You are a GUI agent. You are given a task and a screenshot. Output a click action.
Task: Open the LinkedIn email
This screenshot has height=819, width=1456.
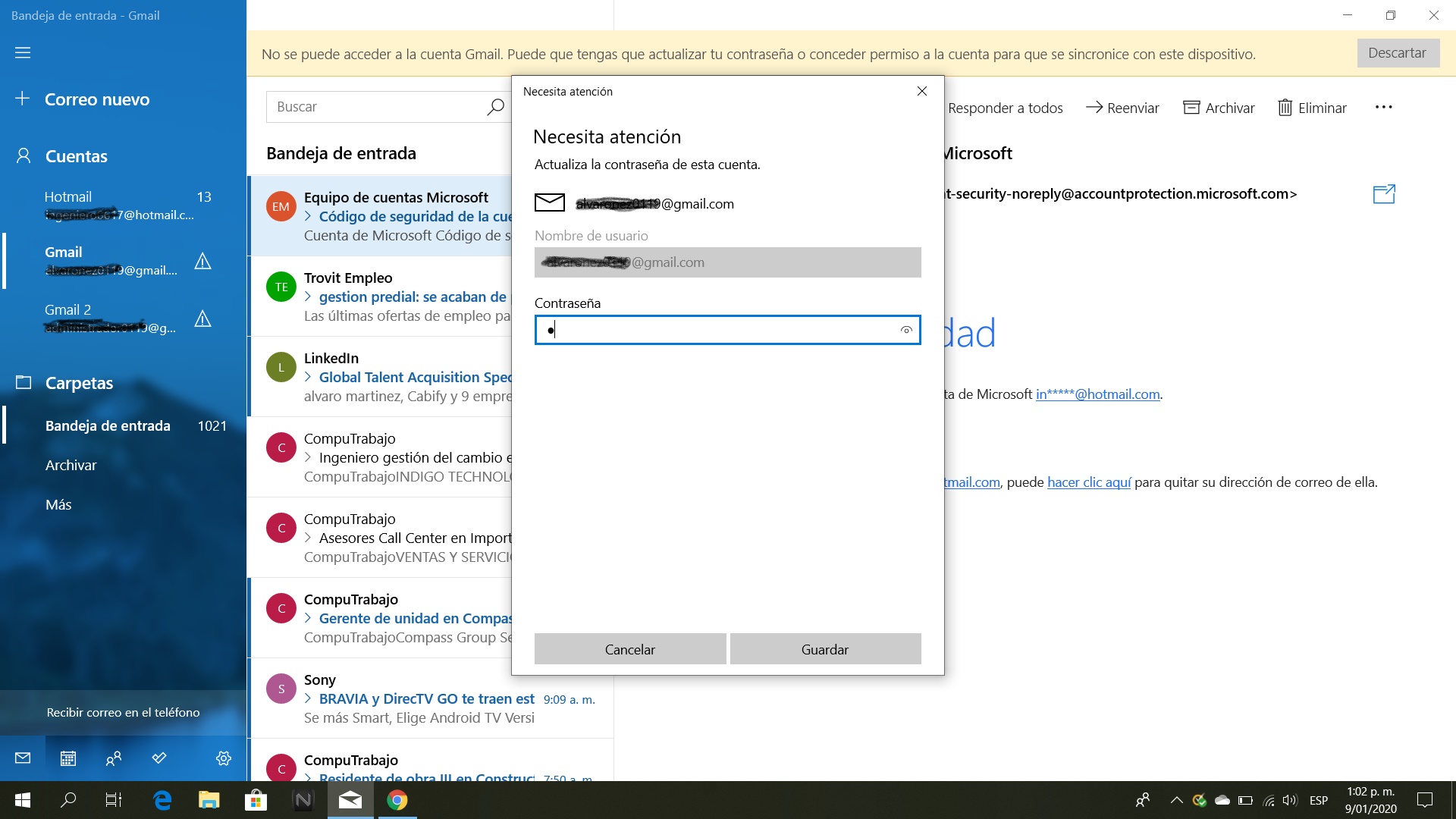coord(380,377)
